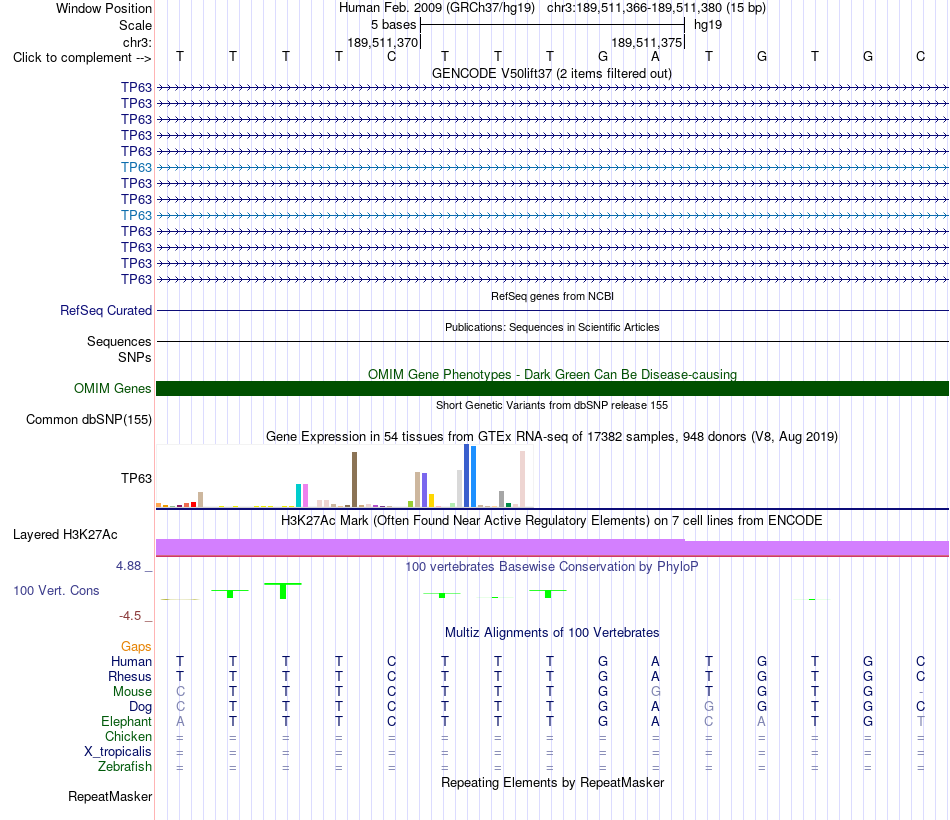Click the 'RefSeq Curated' side label
This screenshot has width=950, height=820.
pos(105,310)
